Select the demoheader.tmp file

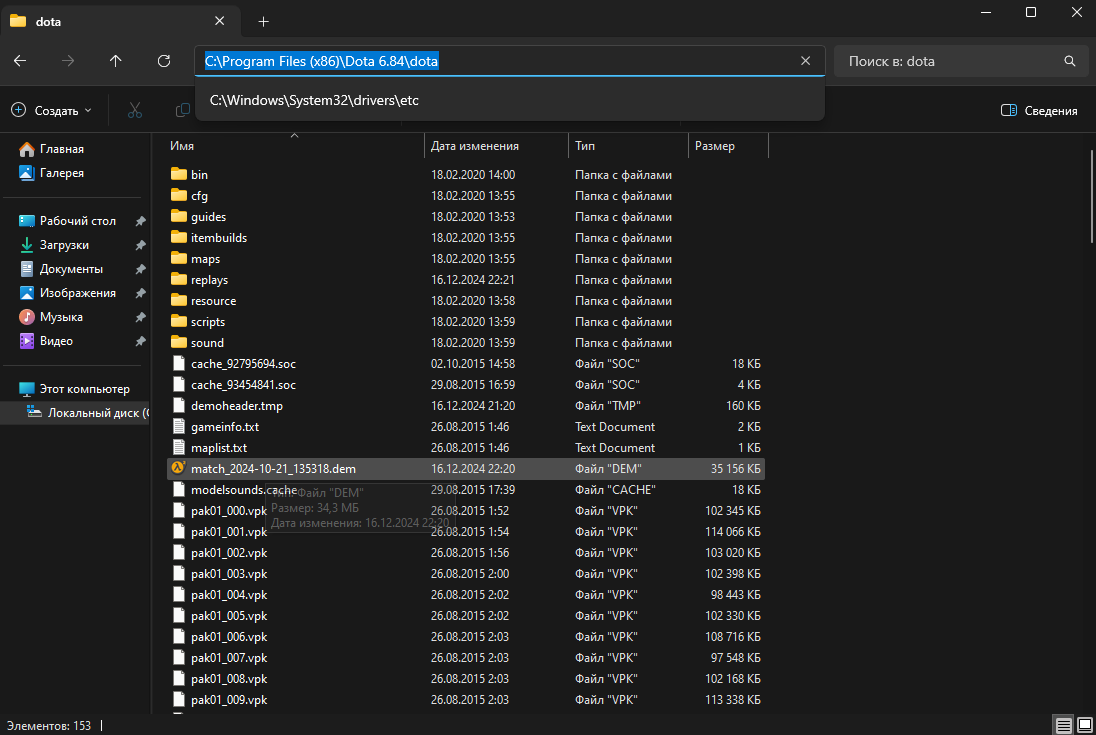[x=237, y=405]
